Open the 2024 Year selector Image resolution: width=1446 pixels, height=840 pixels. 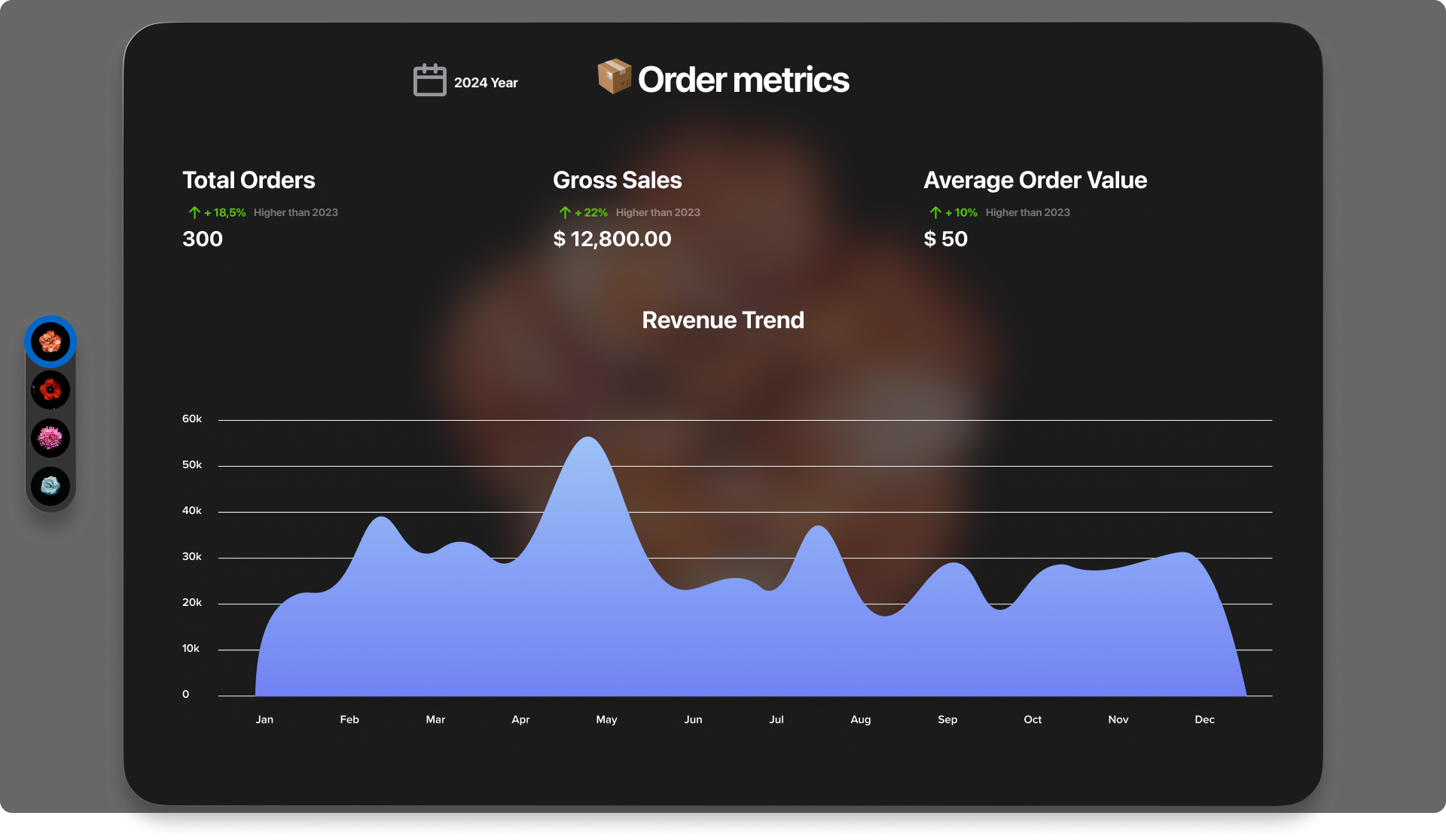tap(485, 83)
